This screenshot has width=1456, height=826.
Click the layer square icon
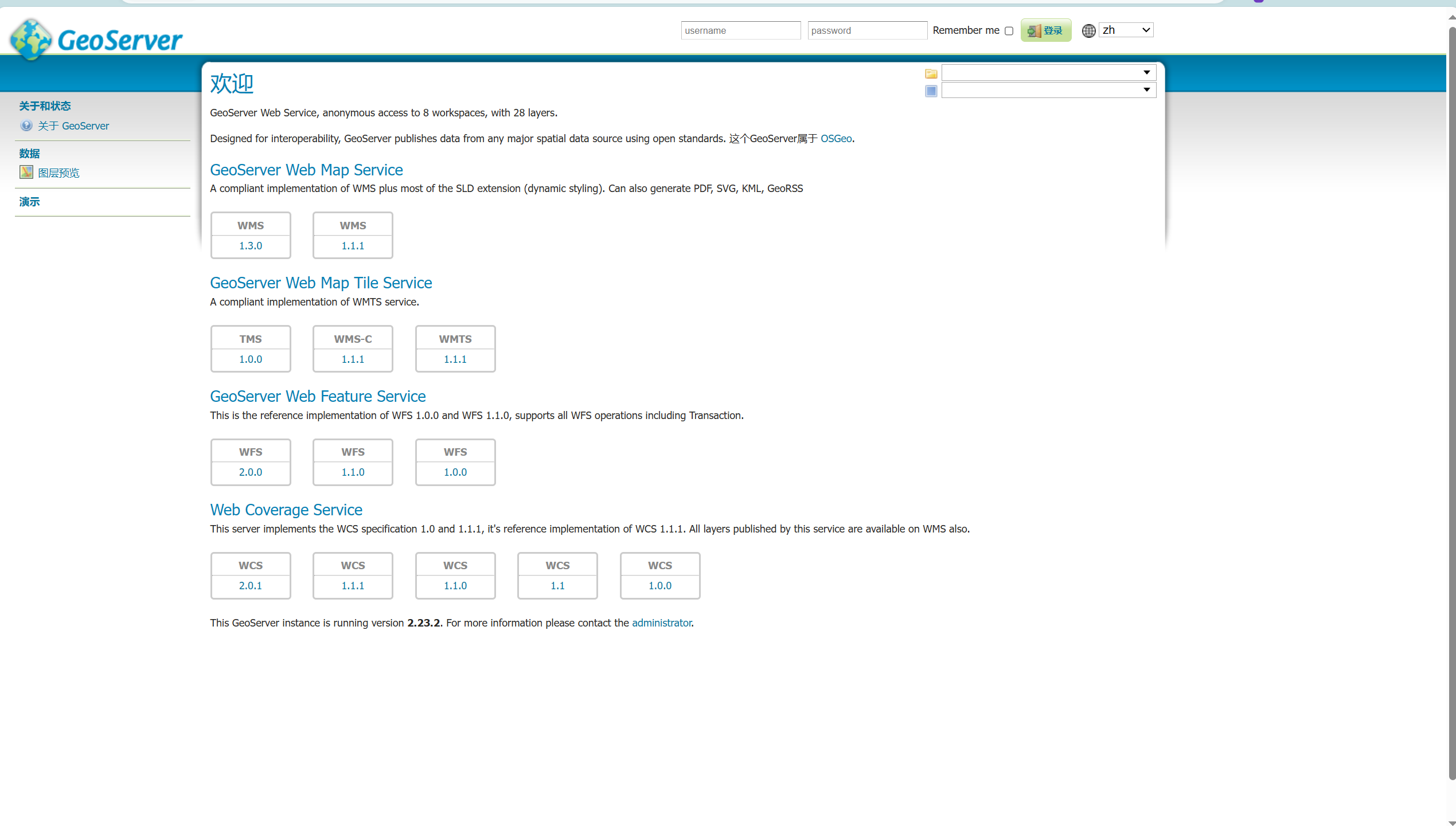[931, 91]
